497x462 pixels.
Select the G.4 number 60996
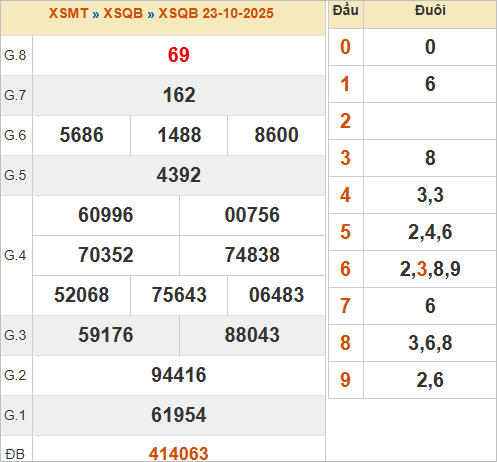coord(106,215)
